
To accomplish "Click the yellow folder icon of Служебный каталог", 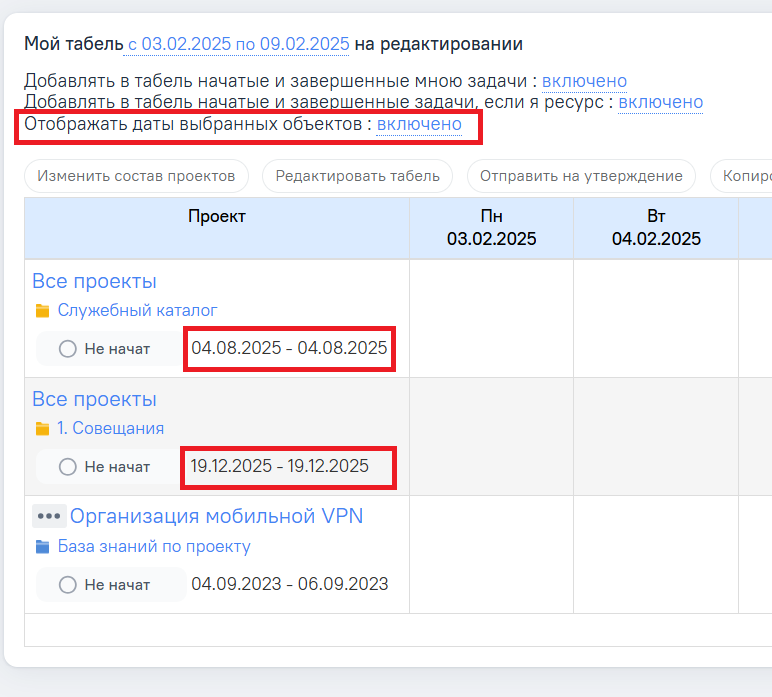I will click(42, 311).
